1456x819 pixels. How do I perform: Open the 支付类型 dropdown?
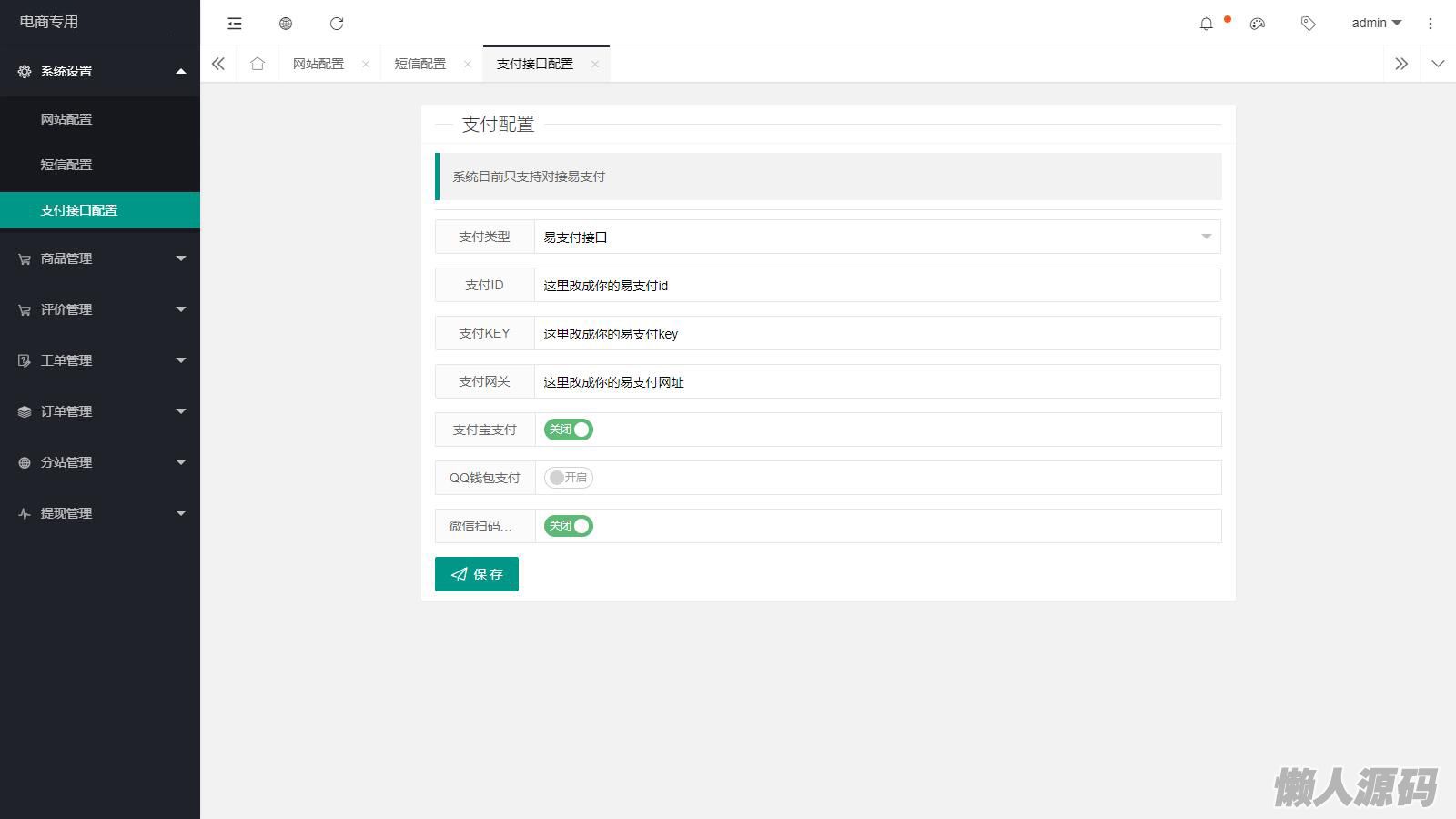[x=876, y=237]
